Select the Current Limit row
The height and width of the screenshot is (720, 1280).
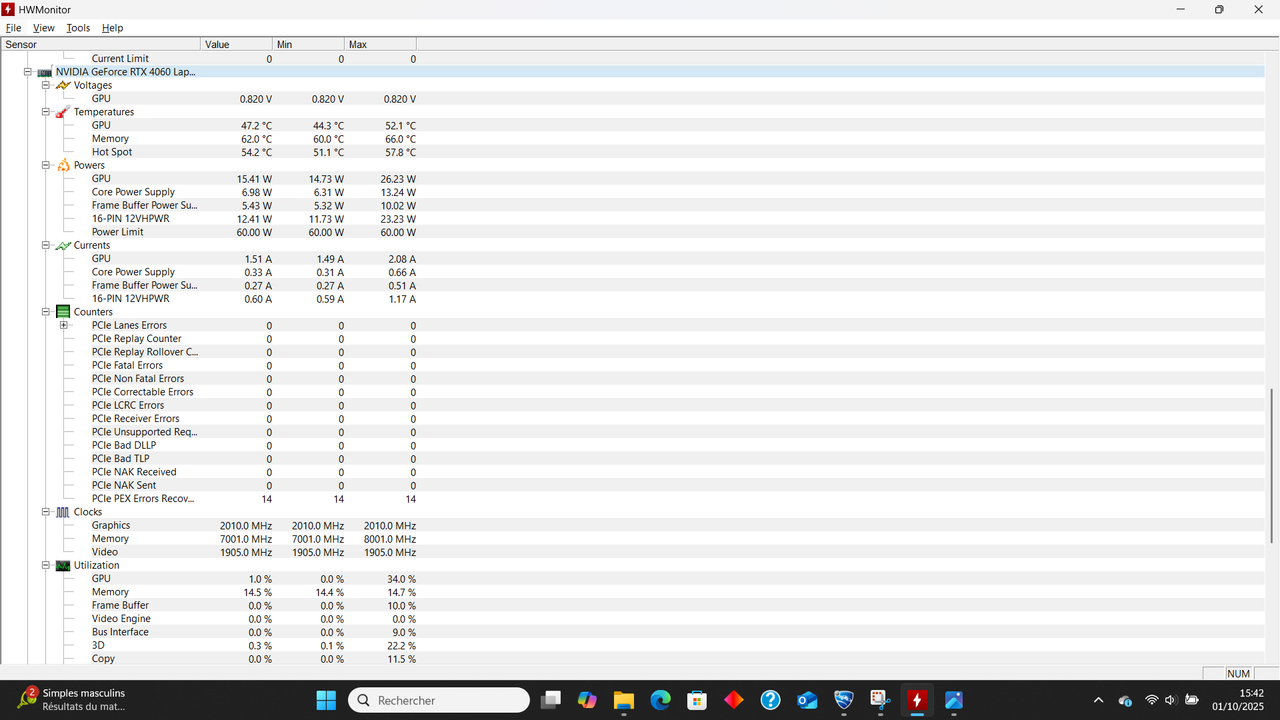(632, 59)
